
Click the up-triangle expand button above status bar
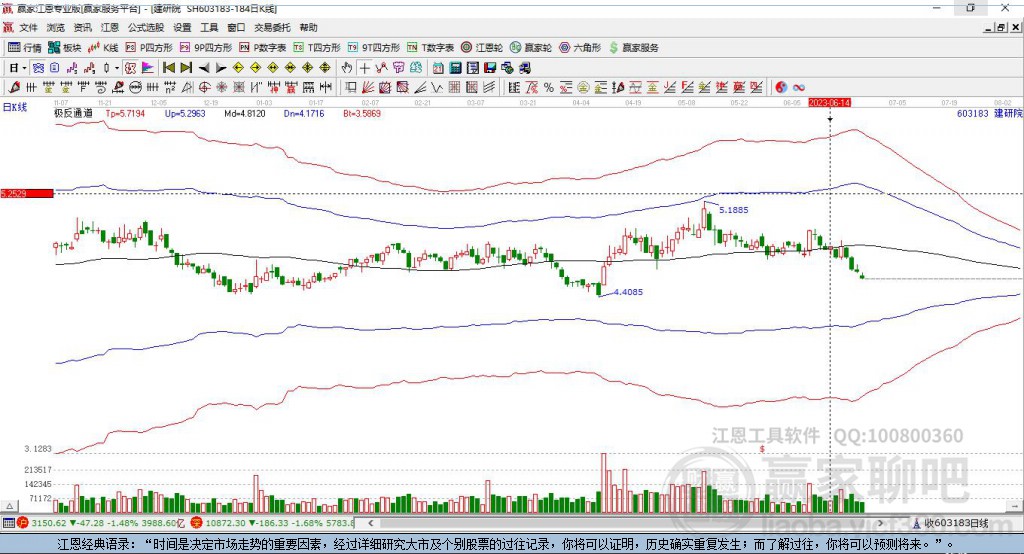pos(9,506)
